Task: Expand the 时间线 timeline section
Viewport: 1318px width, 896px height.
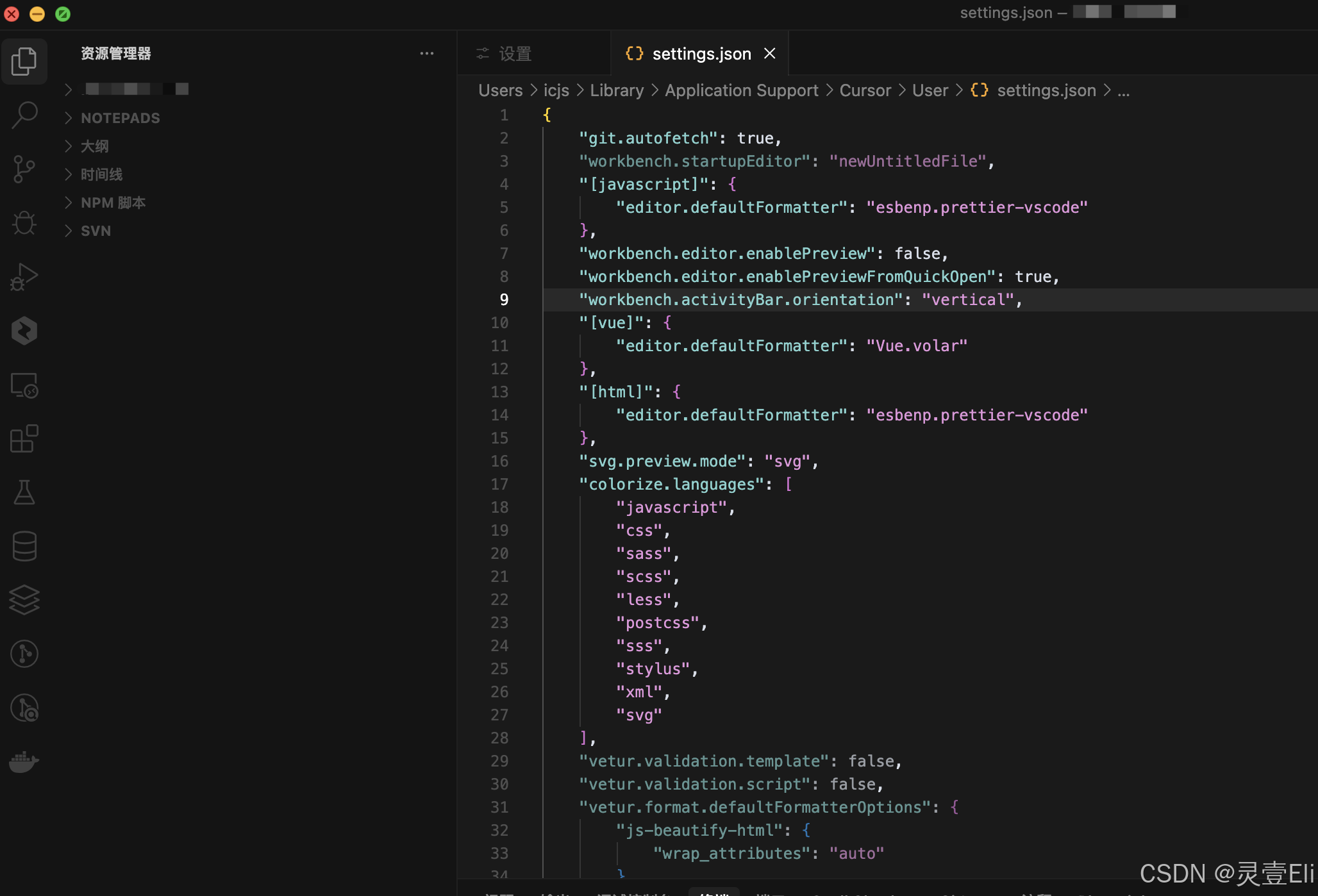Action: click(x=101, y=174)
